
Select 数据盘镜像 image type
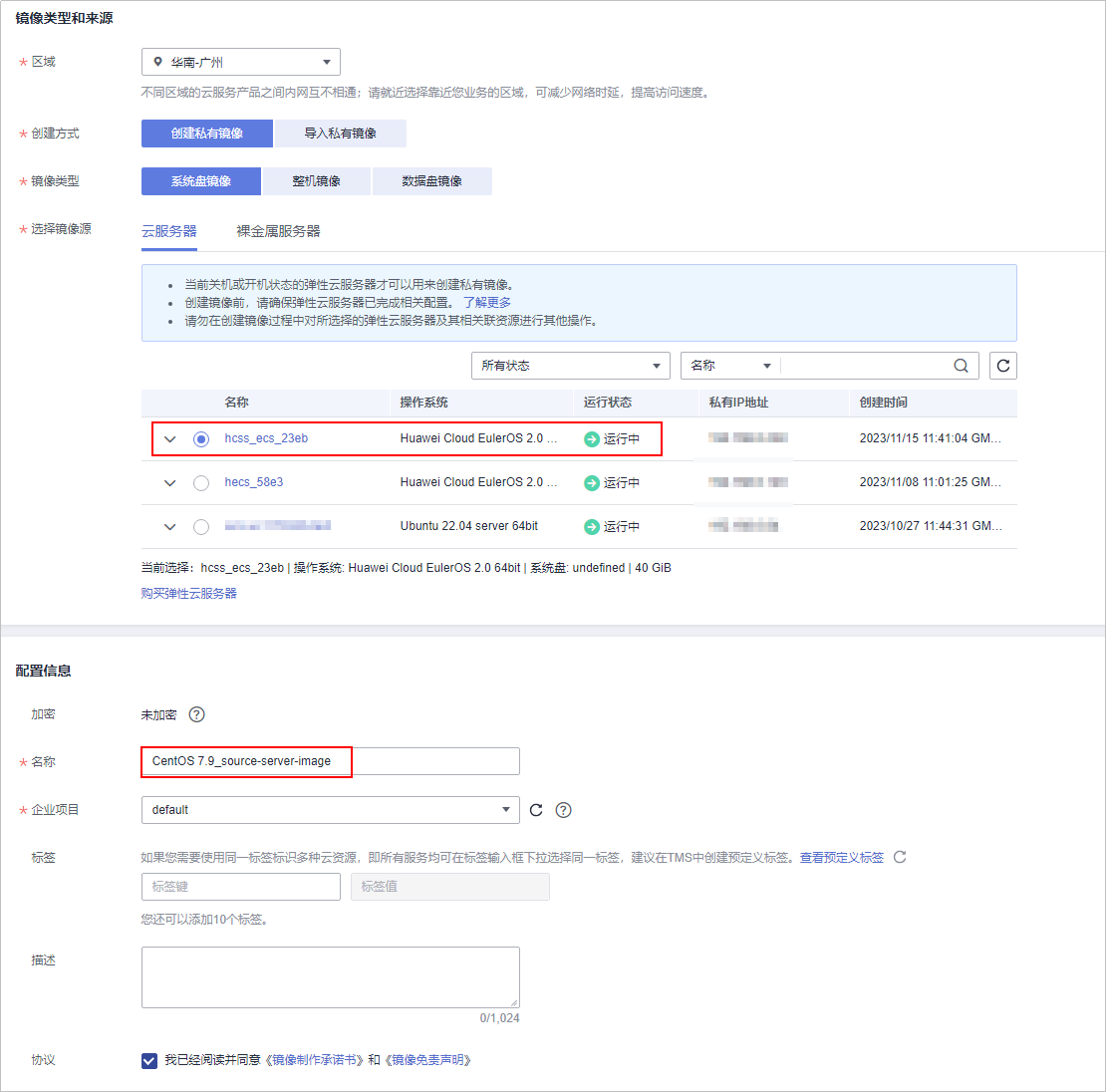431,181
